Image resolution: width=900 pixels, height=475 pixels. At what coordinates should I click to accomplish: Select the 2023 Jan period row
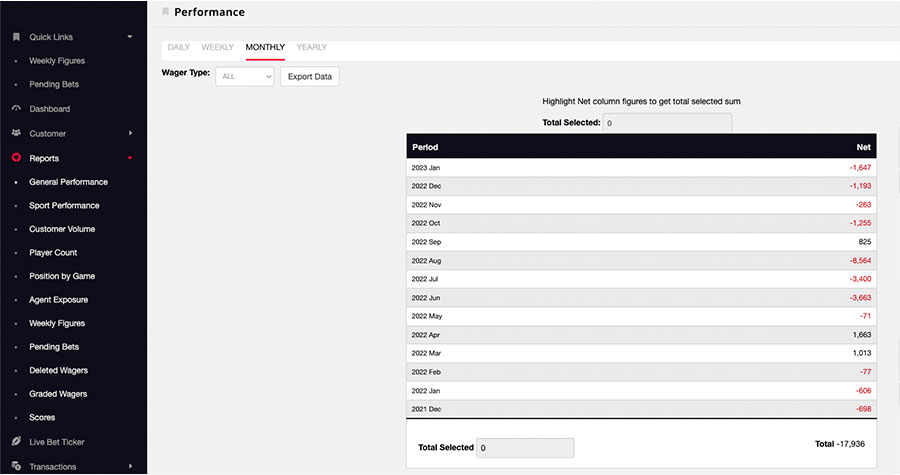(641, 168)
